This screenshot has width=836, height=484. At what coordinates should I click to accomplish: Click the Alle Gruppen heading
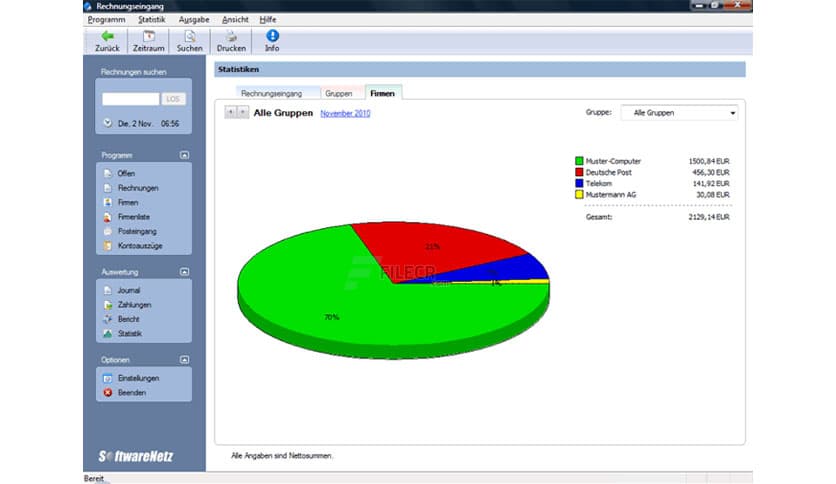(x=283, y=112)
